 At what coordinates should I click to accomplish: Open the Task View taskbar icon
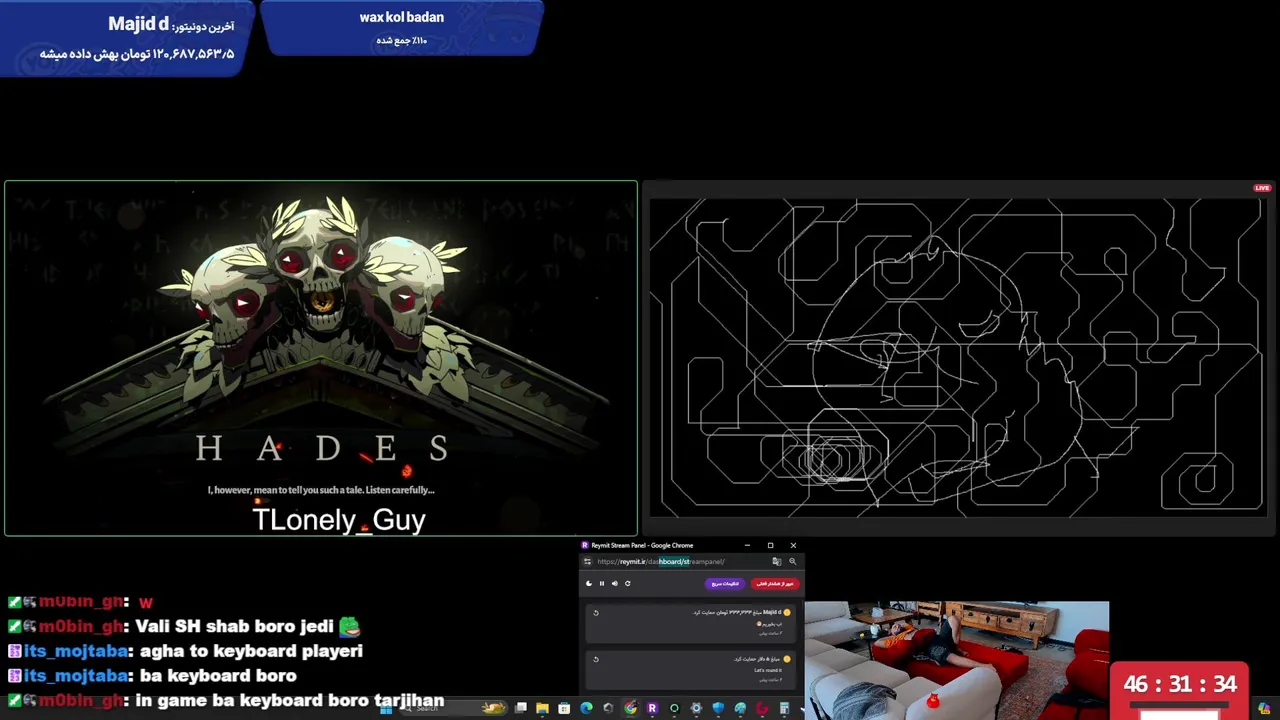(x=521, y=708)
